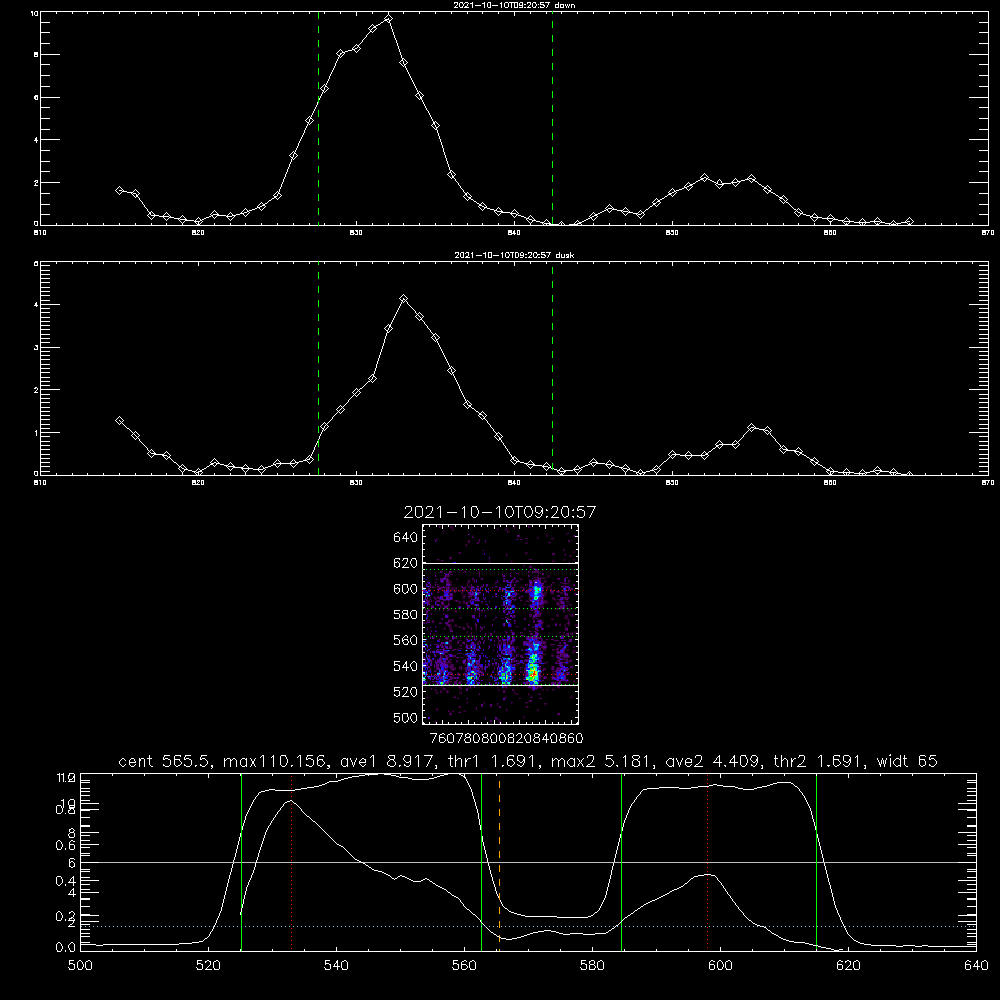1000x1000 pixels.
Task: Select the first diamond data point of dusk curve
Action: (119, 420)
